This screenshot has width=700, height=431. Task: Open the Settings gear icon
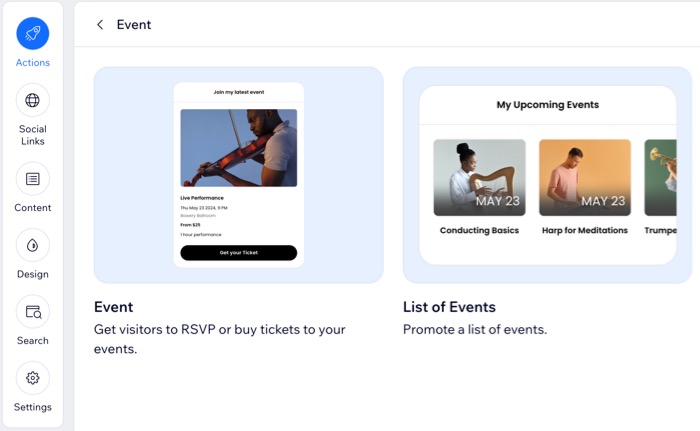pyautogui.click(x=33, y=378)
